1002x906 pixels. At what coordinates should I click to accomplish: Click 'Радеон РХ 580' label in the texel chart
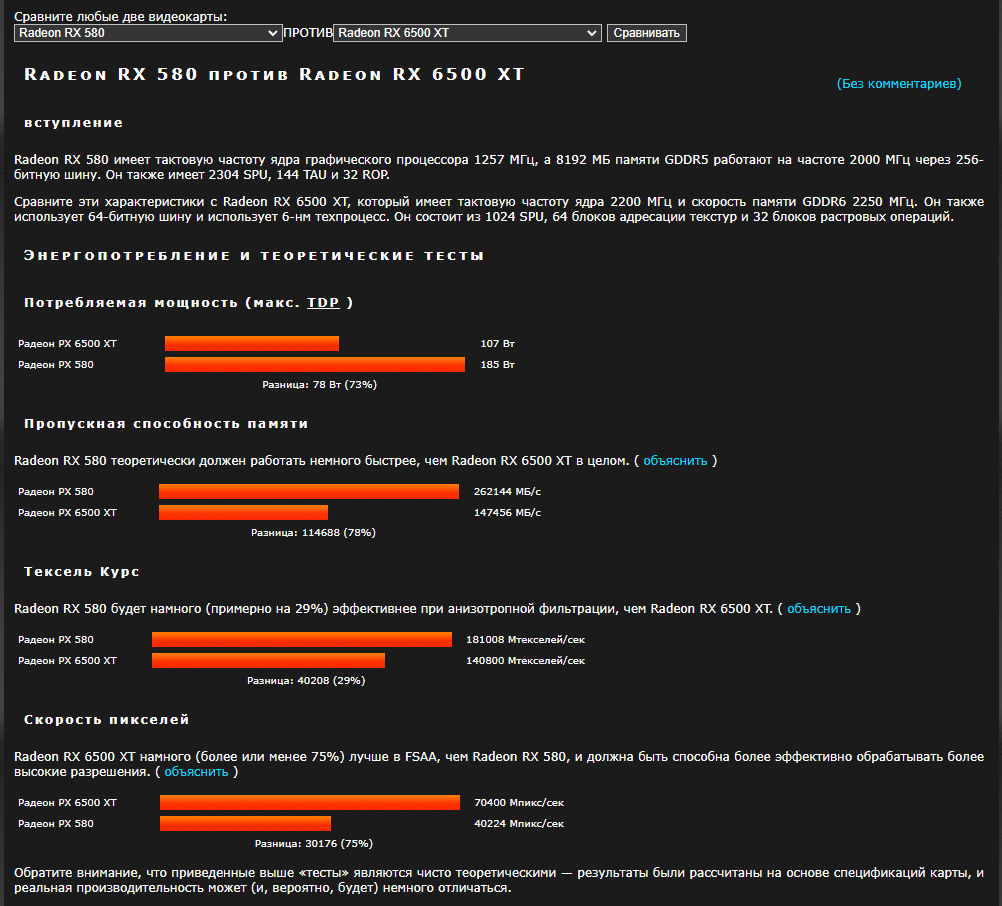(x=56, y=640)
